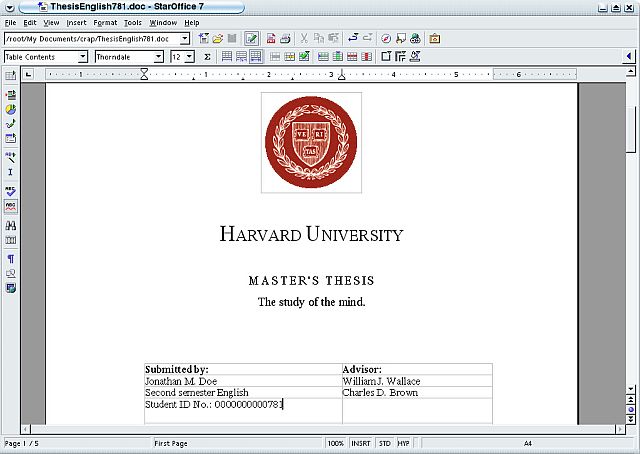This screenshot has height=454, width=640.
Task: Open the Hyperlink Dialog icon
Action: [415, 39]
